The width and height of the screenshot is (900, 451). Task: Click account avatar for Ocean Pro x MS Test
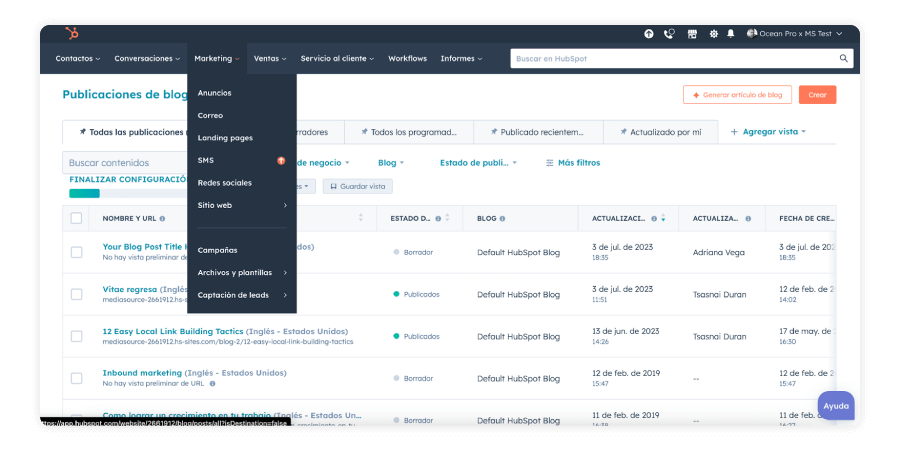coord(751,34)
